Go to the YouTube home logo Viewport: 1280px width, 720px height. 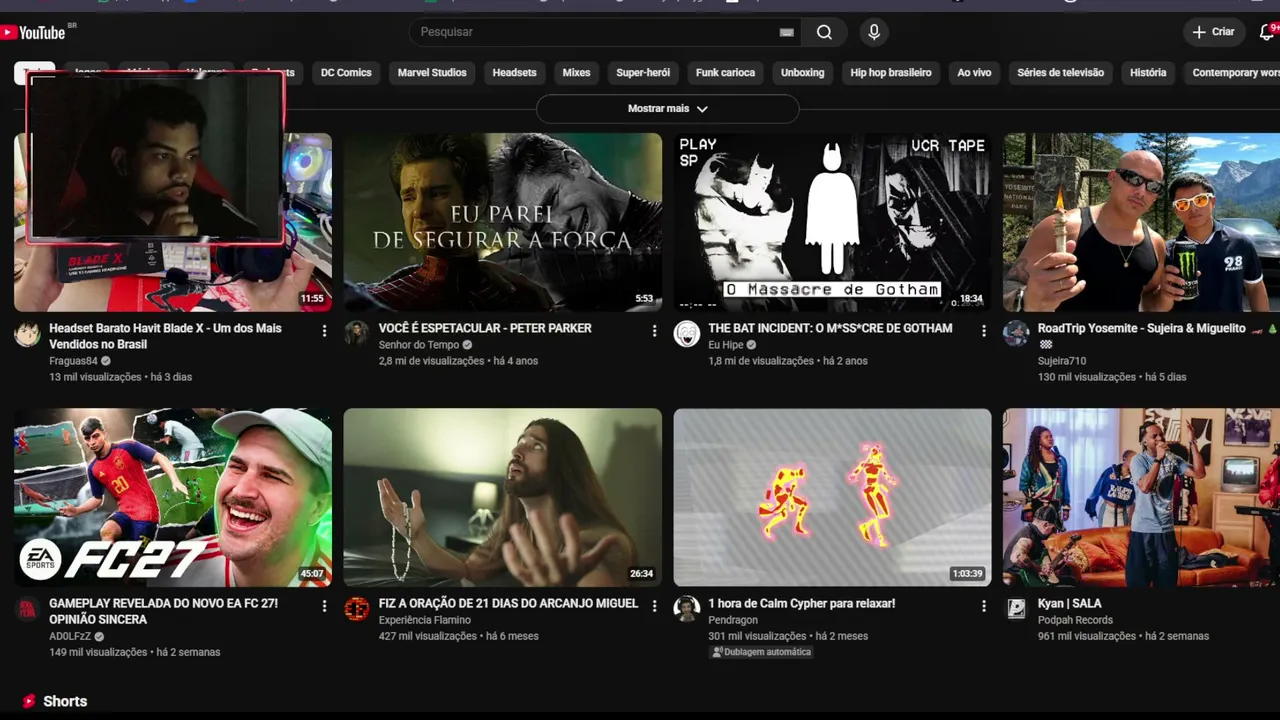[x=33, y=32]
